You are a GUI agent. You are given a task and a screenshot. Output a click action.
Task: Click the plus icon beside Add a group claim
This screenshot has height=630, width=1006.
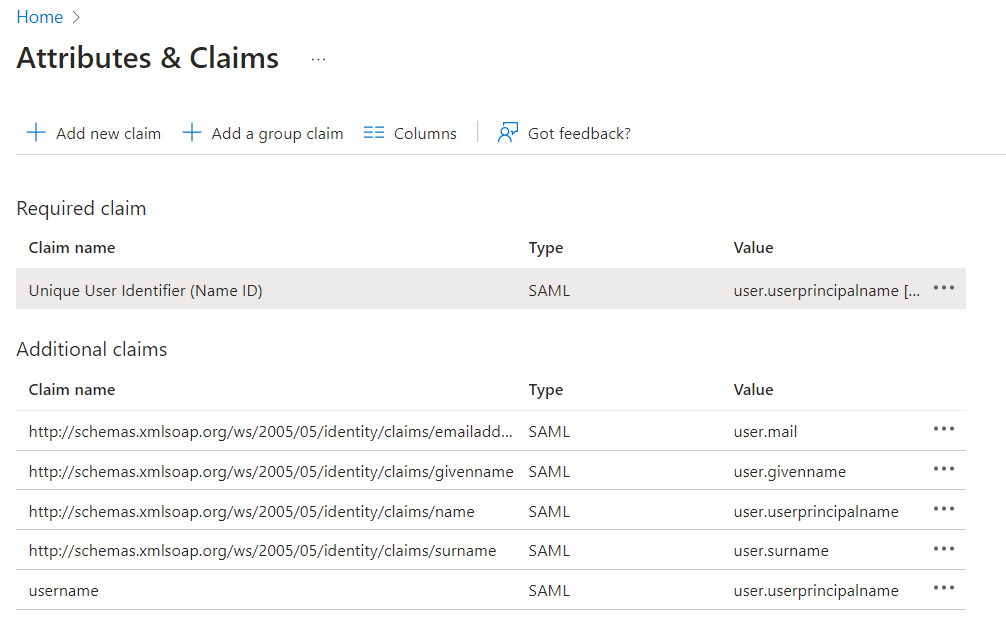pyautogui.click(x=191, y=132)
